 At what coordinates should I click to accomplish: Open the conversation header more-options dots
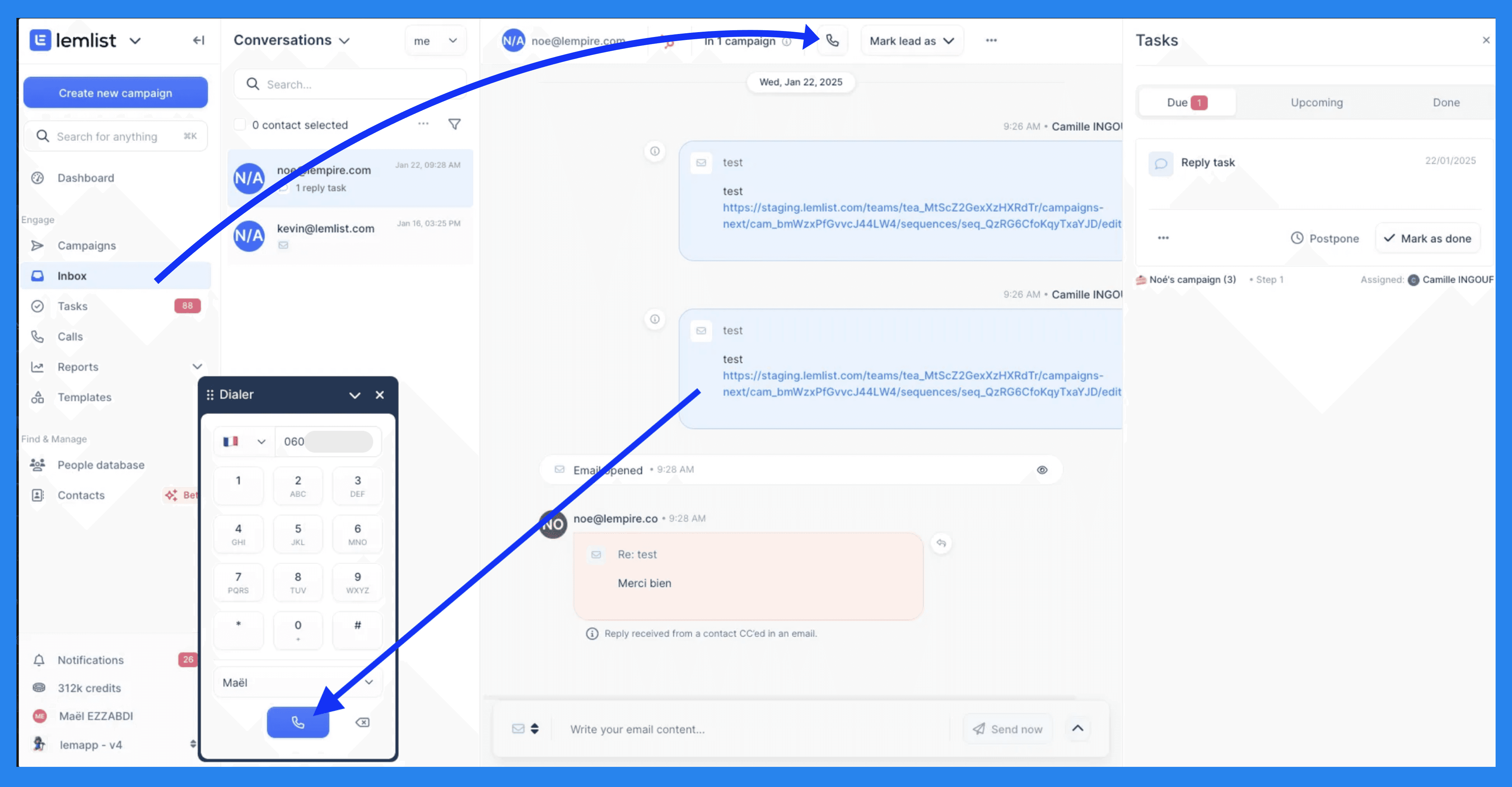point(991,40)
